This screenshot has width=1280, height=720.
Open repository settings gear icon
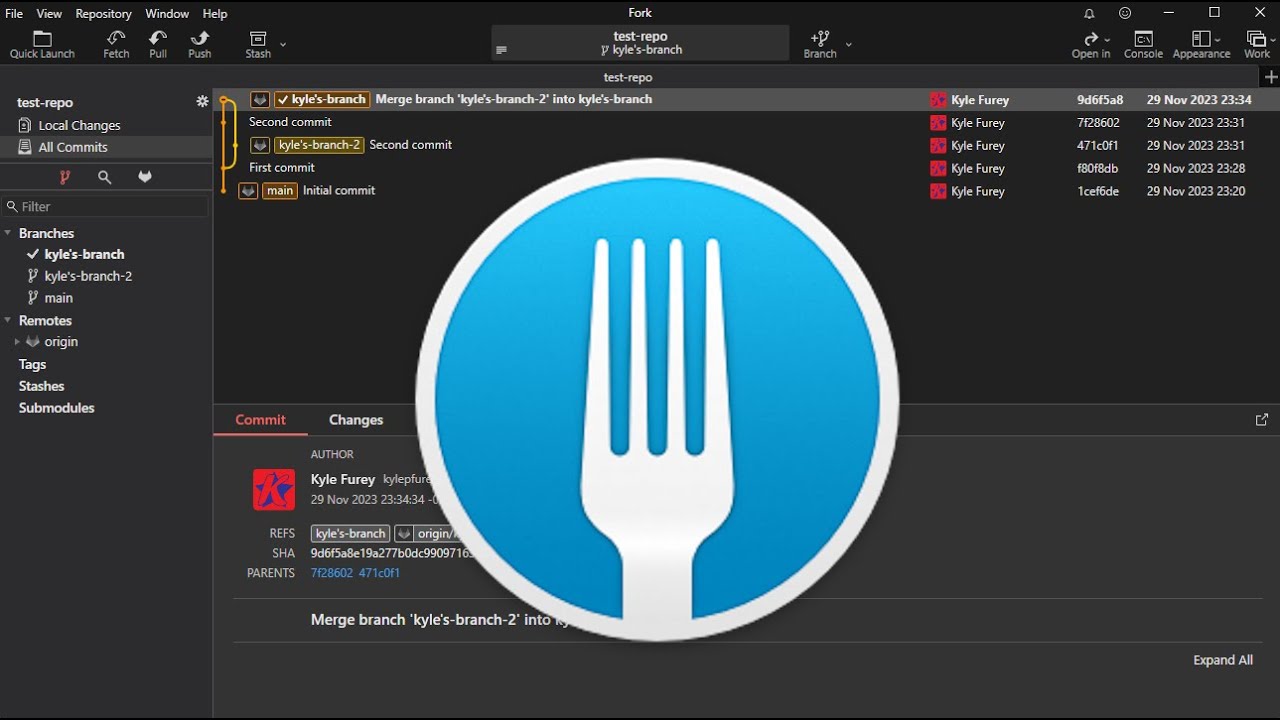(x=202, y=102)
